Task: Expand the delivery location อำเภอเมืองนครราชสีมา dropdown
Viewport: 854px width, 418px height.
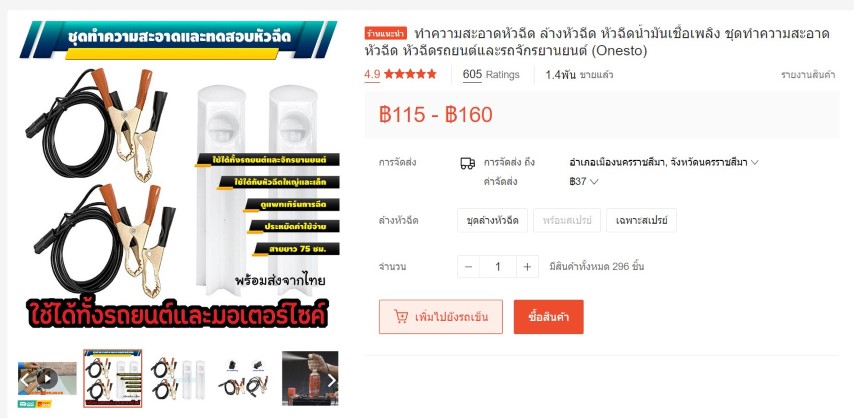Action: click(x=663, y=162)
